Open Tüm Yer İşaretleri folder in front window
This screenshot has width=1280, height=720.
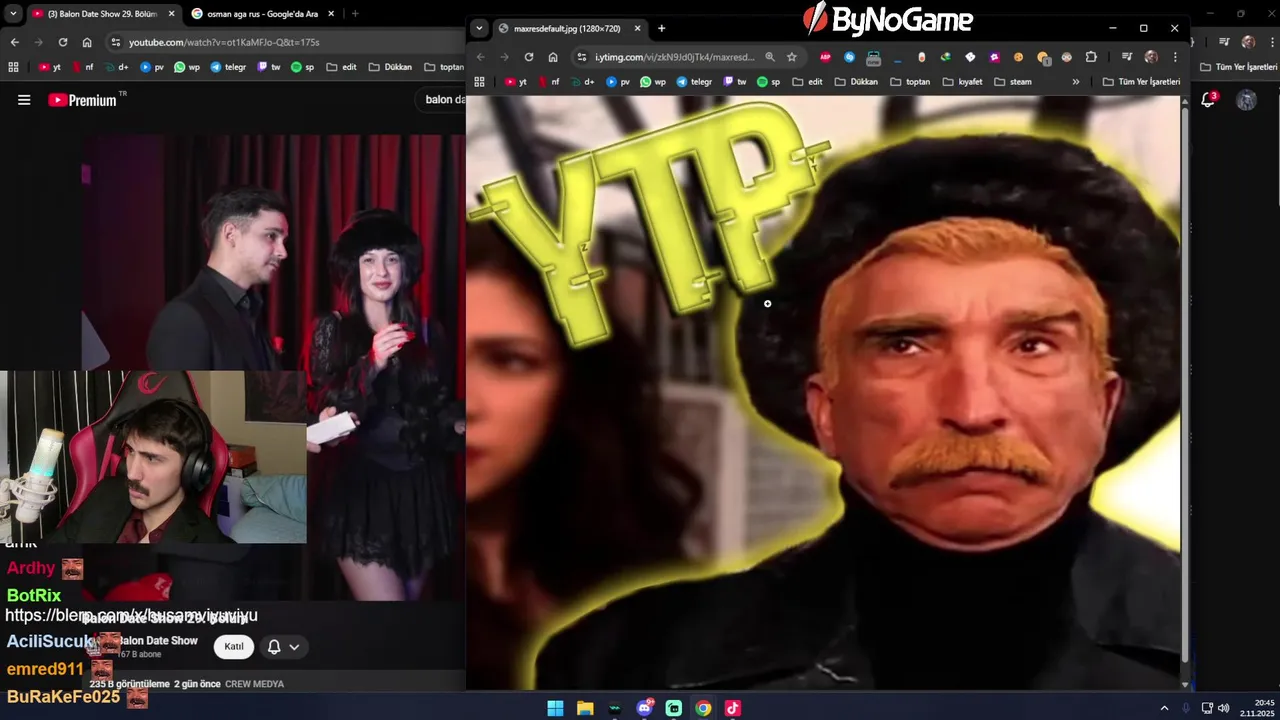(1141, 82)
